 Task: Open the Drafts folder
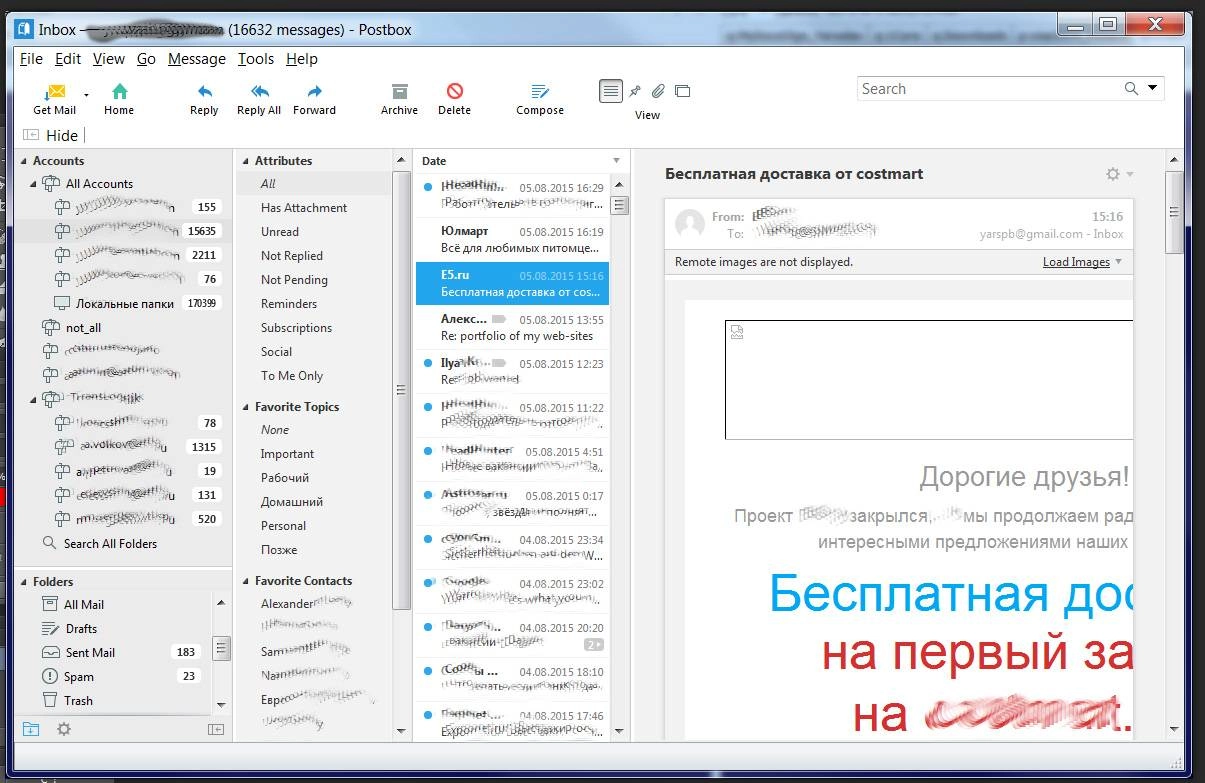tap(81, 628)
